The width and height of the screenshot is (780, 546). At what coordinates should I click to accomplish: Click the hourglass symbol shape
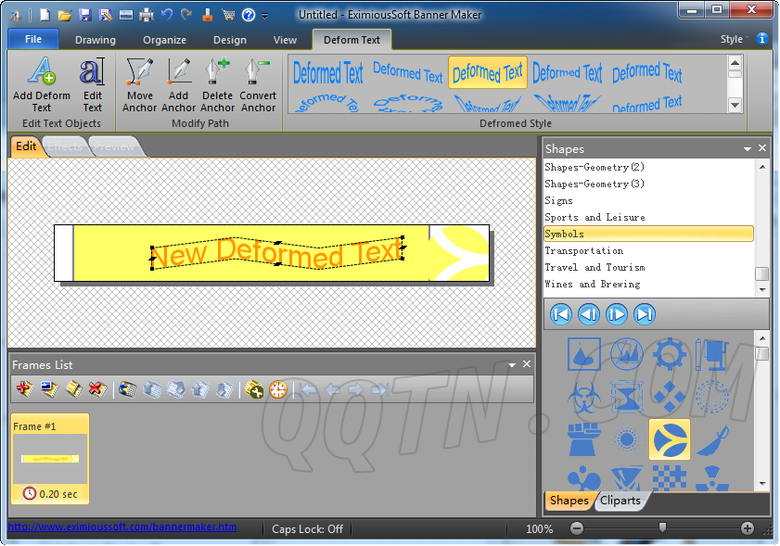coord(627,397)
